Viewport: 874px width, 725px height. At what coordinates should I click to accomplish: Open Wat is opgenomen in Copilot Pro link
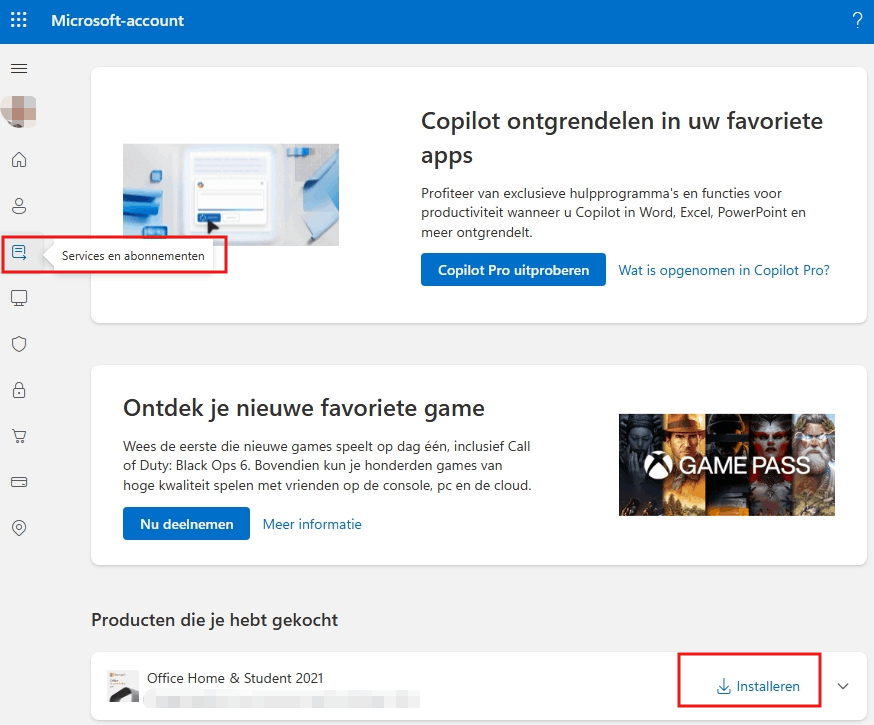coord(724,270)
